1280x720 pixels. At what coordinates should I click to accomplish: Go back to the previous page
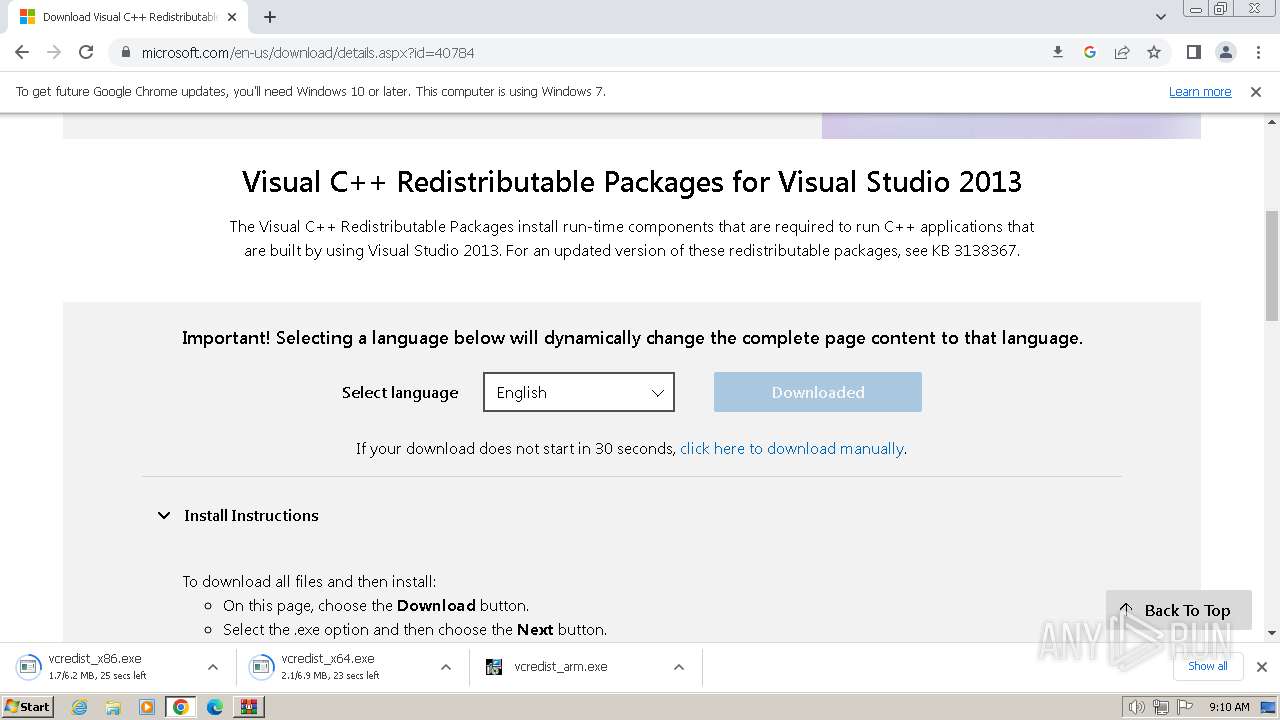pyautogui.click(x=22, y=52)
